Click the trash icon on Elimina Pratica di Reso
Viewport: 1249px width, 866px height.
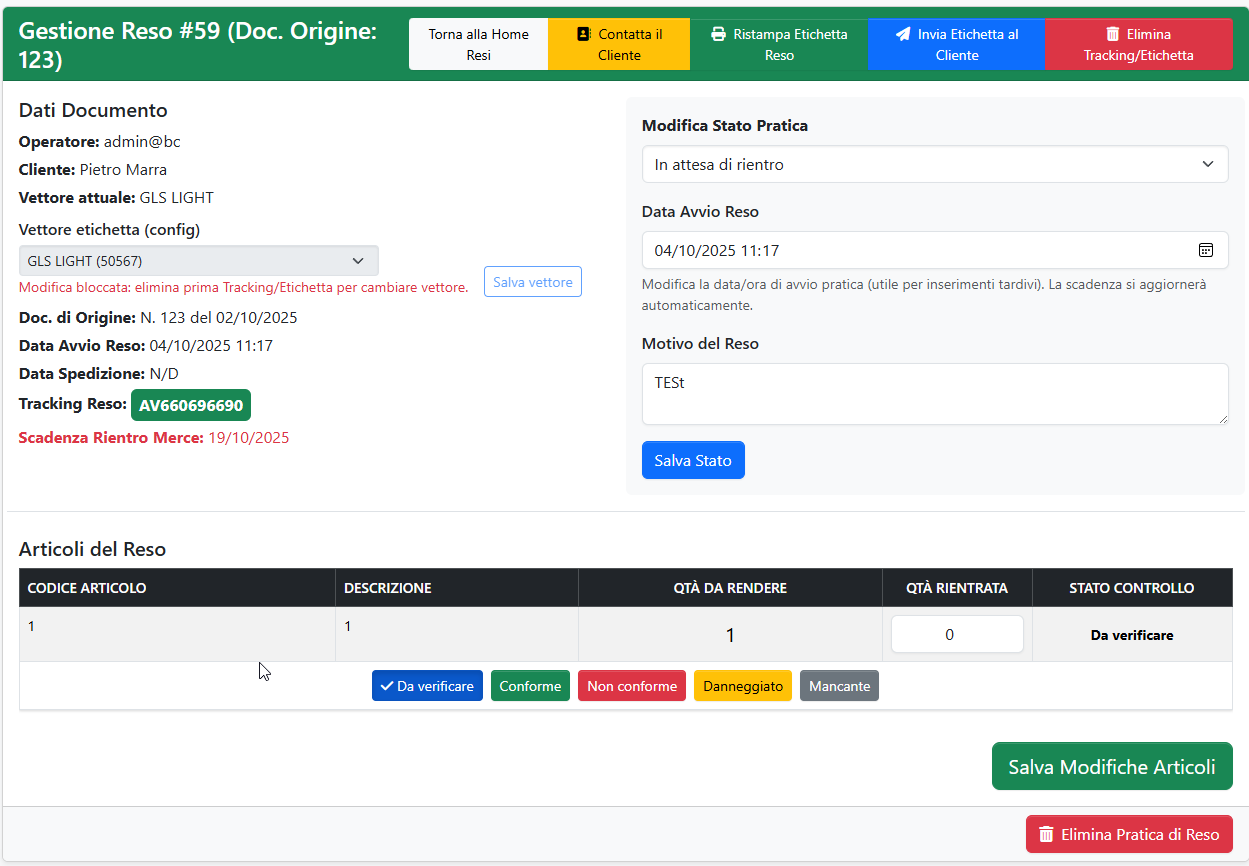pos(1046,834)
